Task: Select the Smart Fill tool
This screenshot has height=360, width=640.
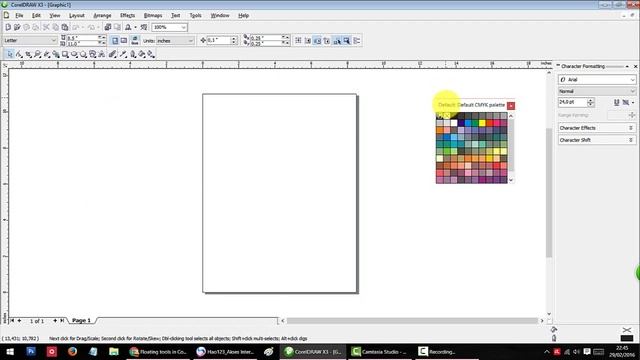Action: tap(56, 54)
